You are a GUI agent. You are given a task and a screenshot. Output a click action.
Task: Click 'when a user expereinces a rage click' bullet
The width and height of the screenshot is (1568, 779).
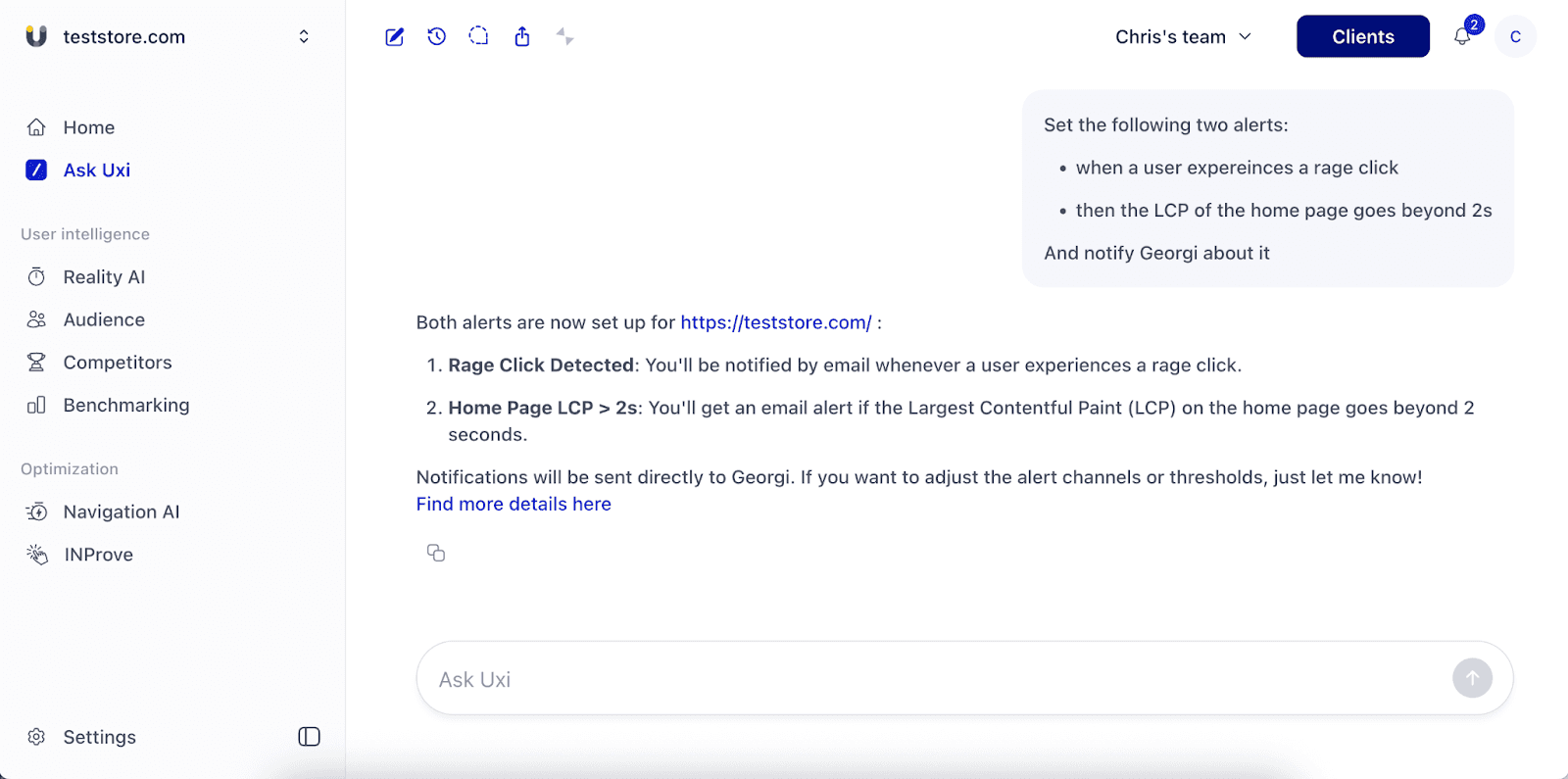click(1237, 168)
